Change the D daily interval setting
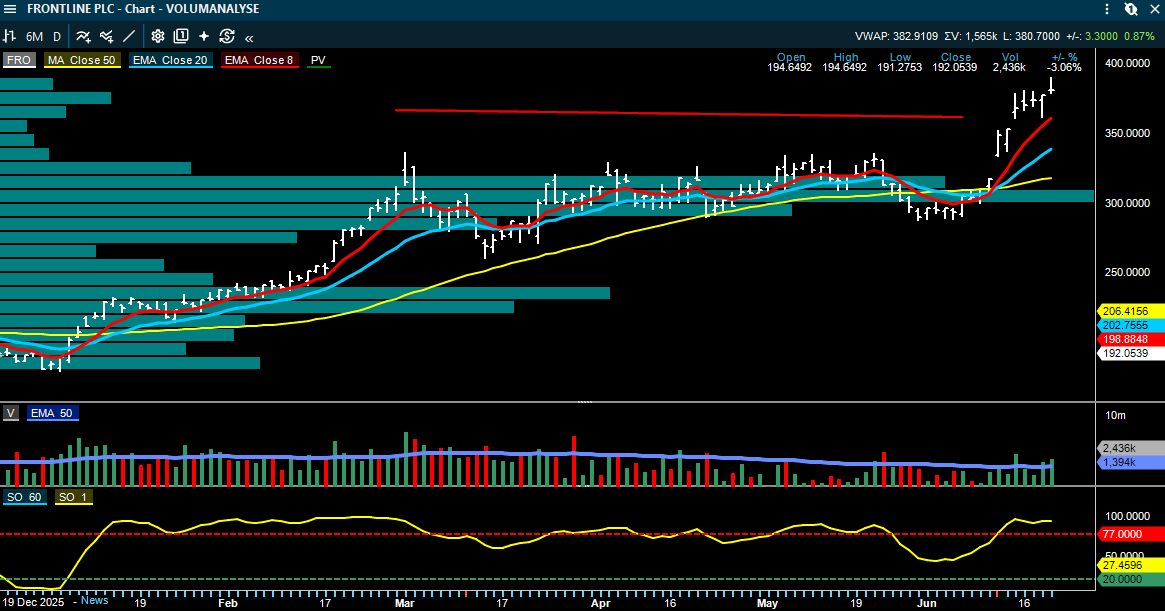Viewport: 1165px width, 611px height. coord(56,36)
